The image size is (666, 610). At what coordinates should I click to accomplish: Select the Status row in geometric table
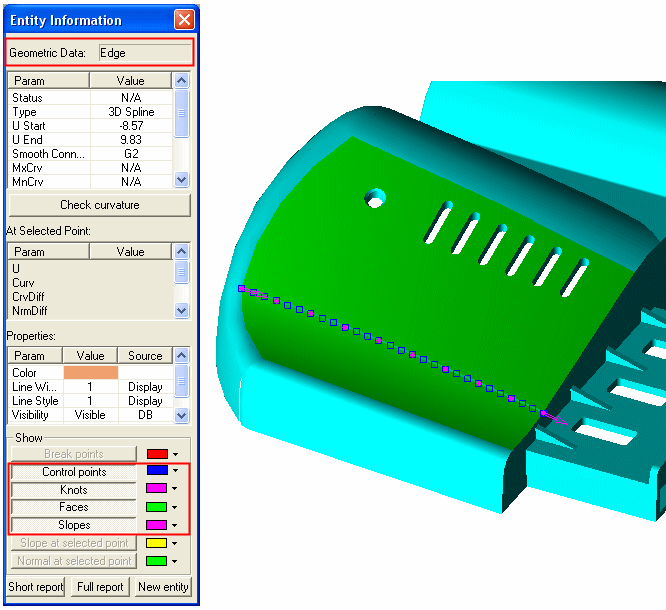point(90,98)
